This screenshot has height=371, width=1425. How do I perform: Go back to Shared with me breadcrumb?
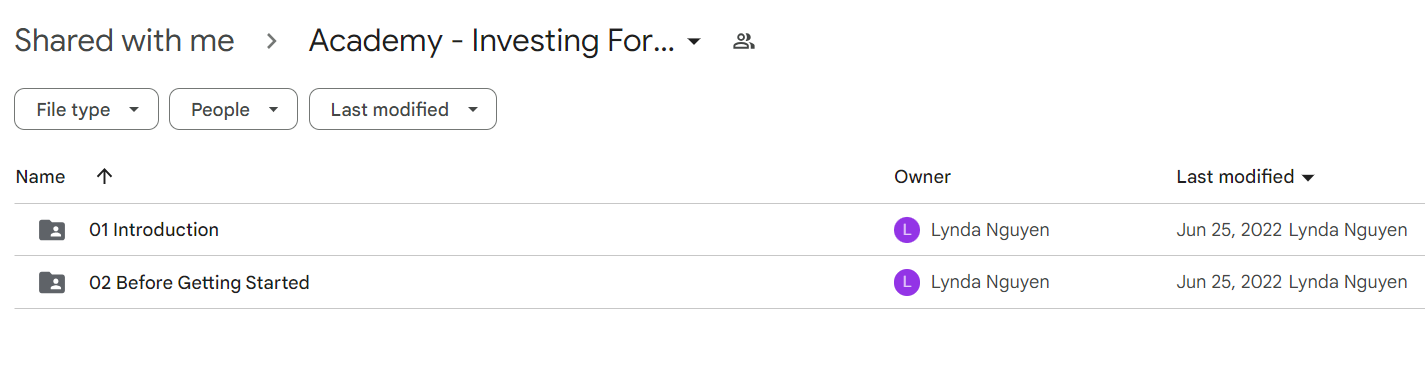coord(124,41)
